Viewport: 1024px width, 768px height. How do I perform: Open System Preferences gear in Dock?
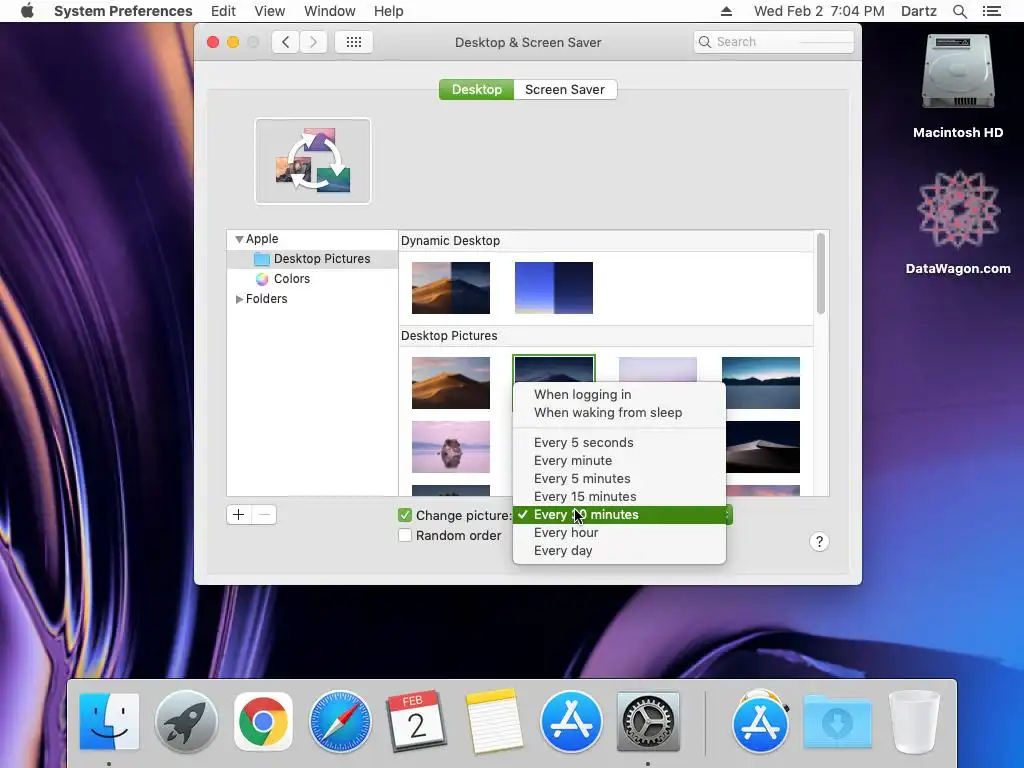point(648,722)
